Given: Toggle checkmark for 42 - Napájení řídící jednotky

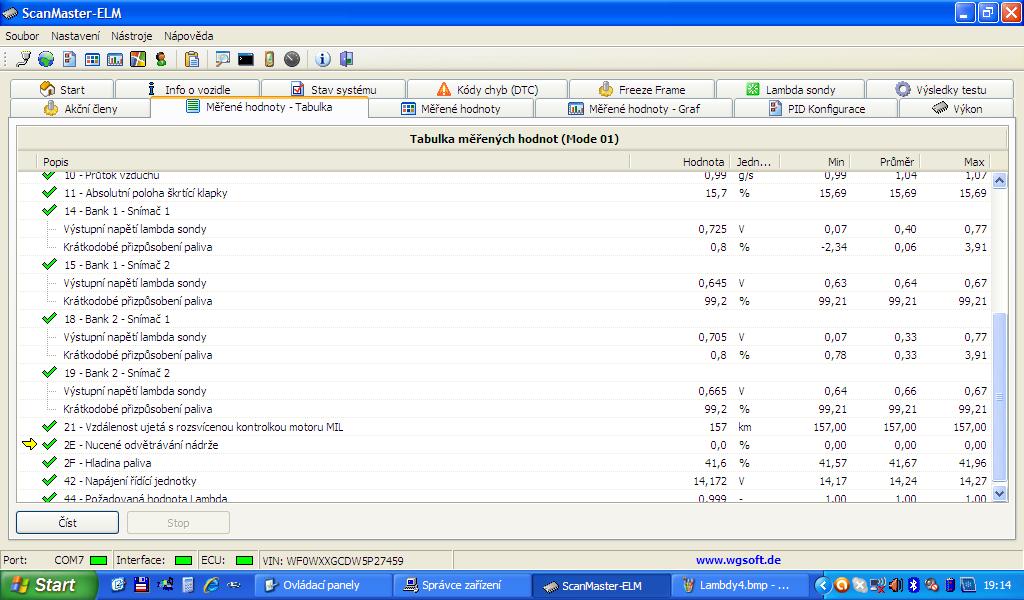Looking at the screenshot, I should click(49, 481).
